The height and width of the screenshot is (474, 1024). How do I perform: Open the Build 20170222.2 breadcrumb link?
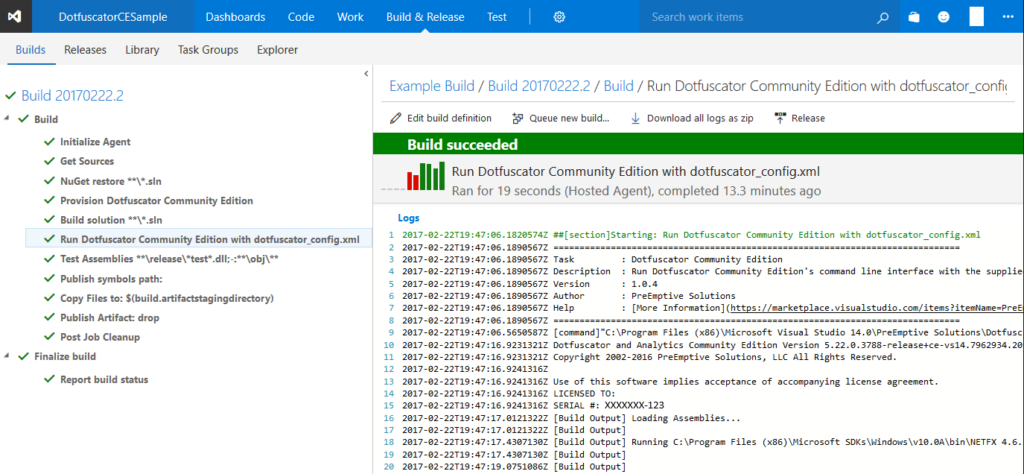click(x=539, y=86)
